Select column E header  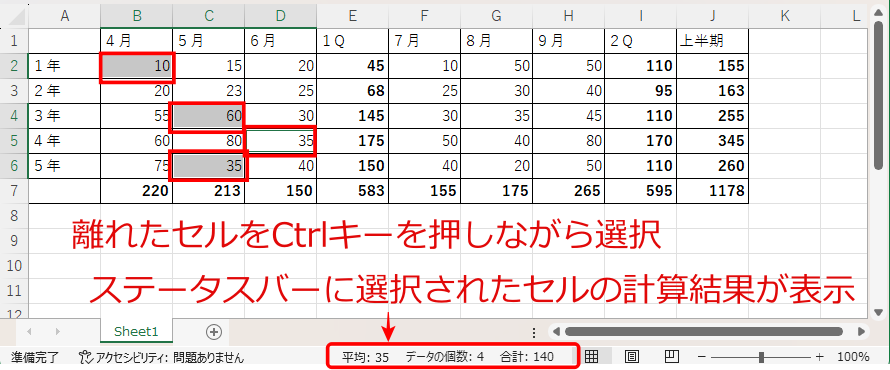pos(352,16)
